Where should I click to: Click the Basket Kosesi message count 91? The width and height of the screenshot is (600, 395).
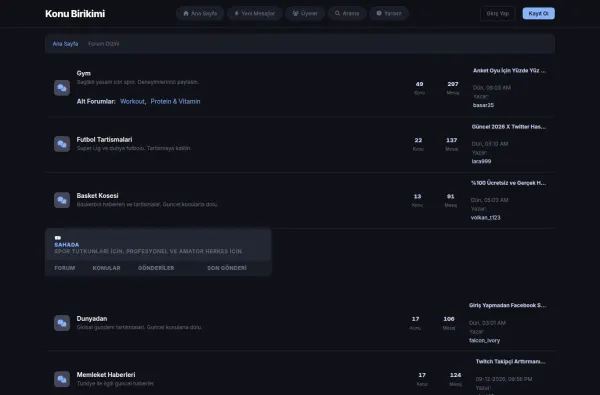tap(450, 197)
